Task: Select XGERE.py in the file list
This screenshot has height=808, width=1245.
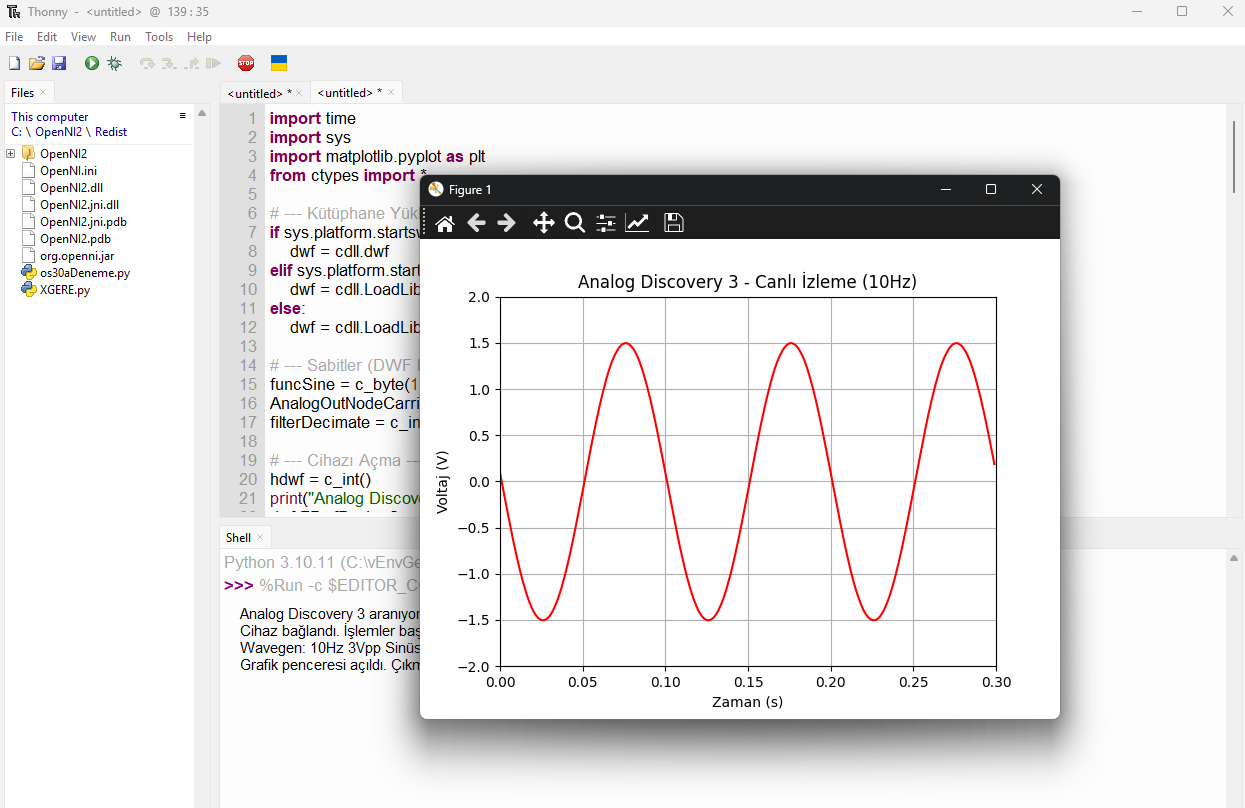Action: [x=64, y=290]
